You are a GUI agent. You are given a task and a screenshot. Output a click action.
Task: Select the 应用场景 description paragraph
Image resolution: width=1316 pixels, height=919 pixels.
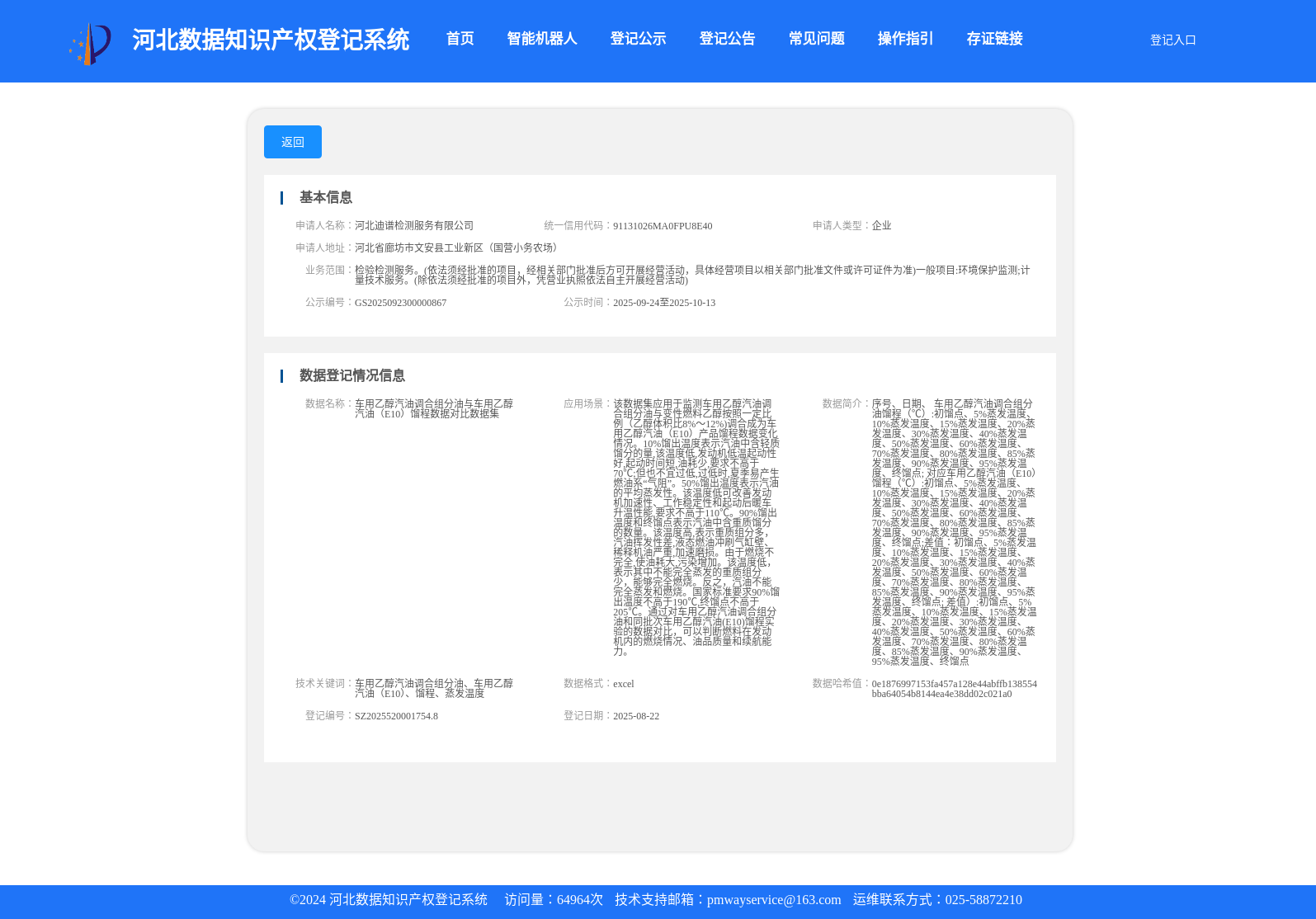point(696,528)
